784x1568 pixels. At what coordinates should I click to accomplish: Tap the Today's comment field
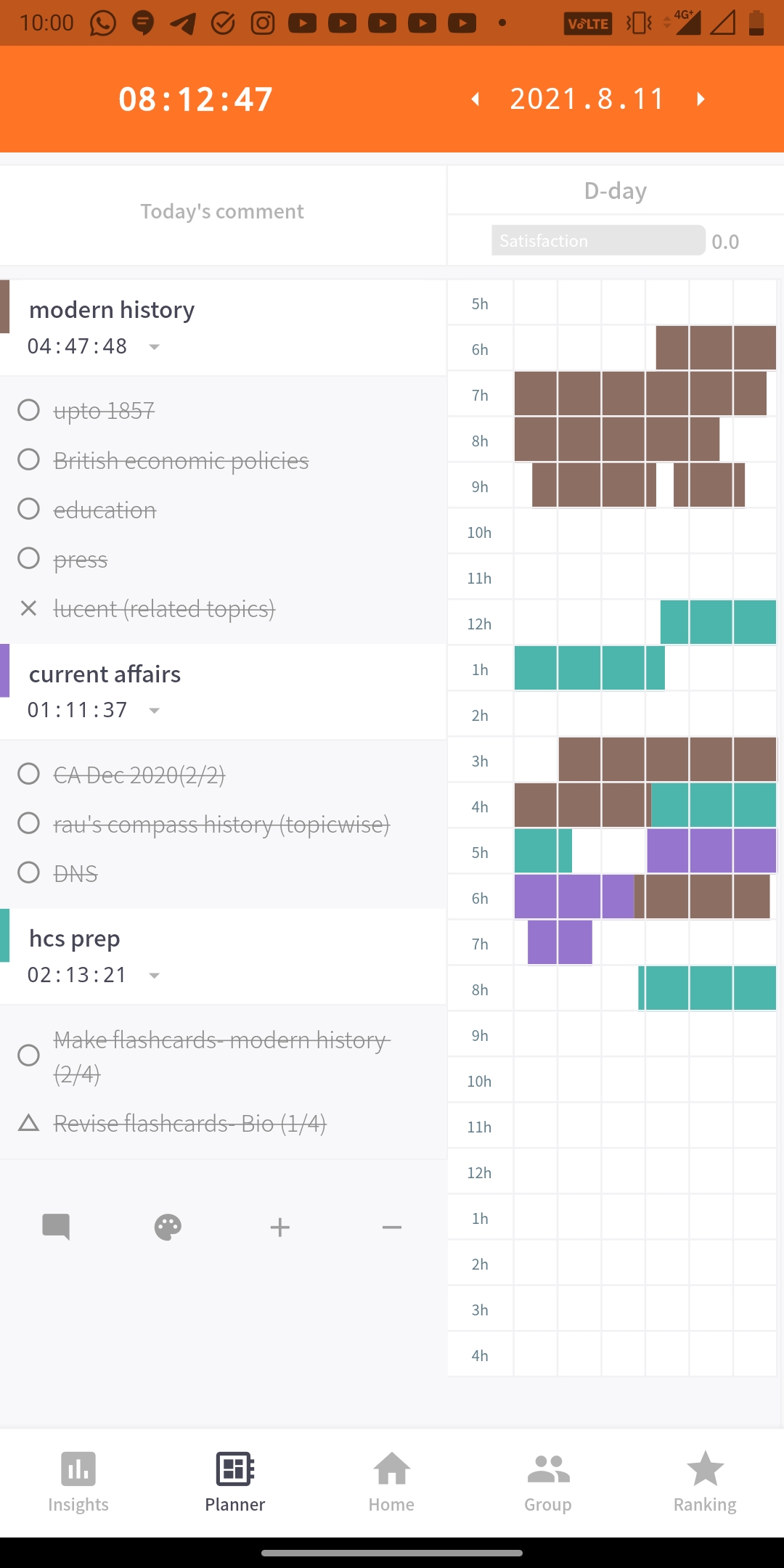point(222,211)
